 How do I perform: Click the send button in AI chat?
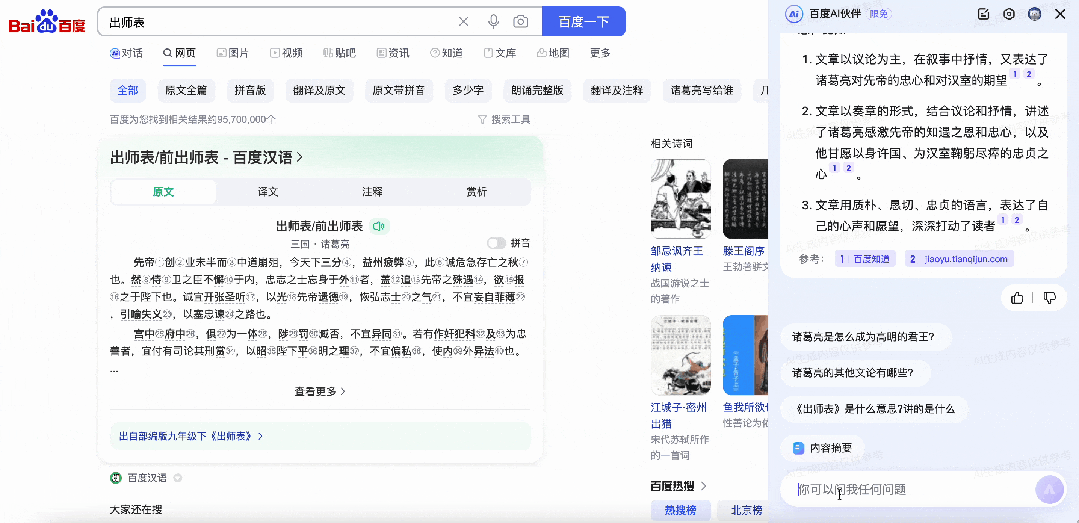tap(1049, 489)
